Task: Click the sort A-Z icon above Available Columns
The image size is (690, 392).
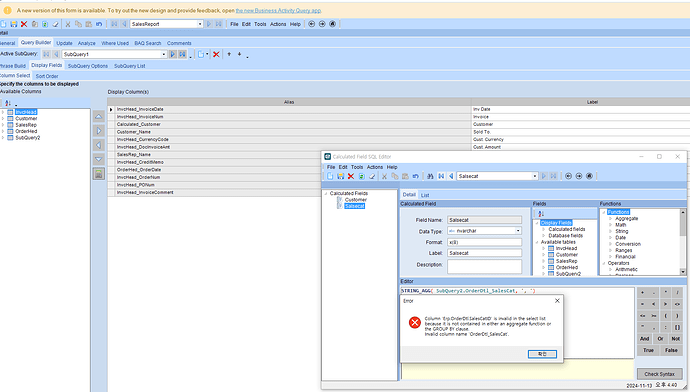Action: coord(8,103)
